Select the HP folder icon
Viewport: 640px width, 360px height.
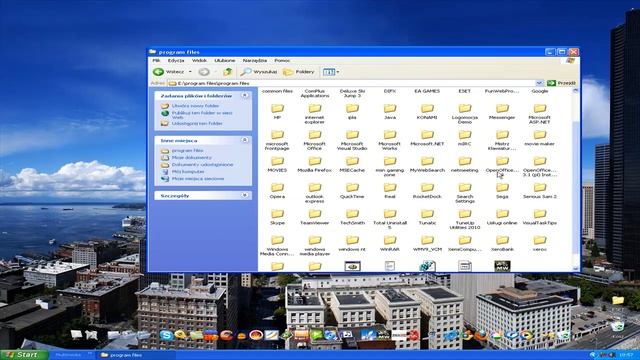(277, 108)
